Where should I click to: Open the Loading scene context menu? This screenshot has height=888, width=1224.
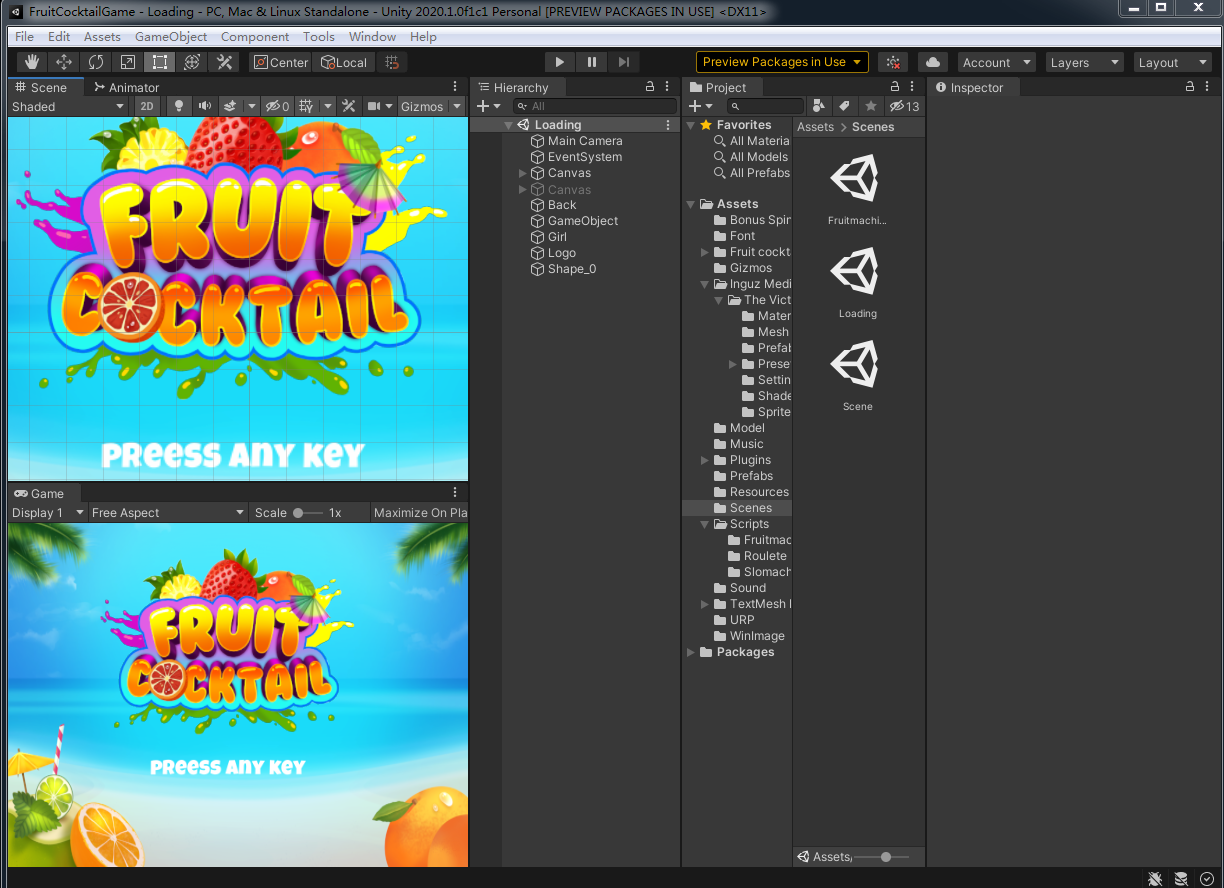[x=668, y=125]
